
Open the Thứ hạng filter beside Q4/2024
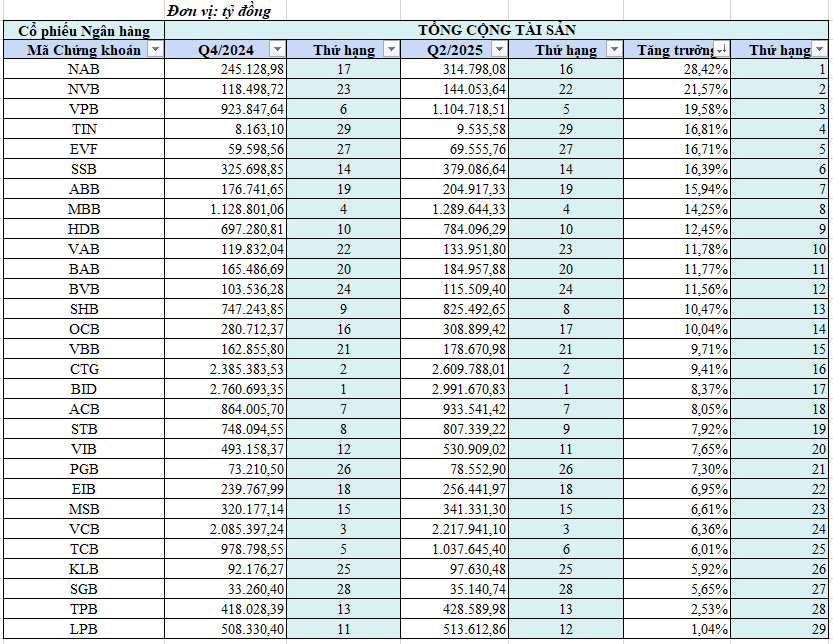391,49
